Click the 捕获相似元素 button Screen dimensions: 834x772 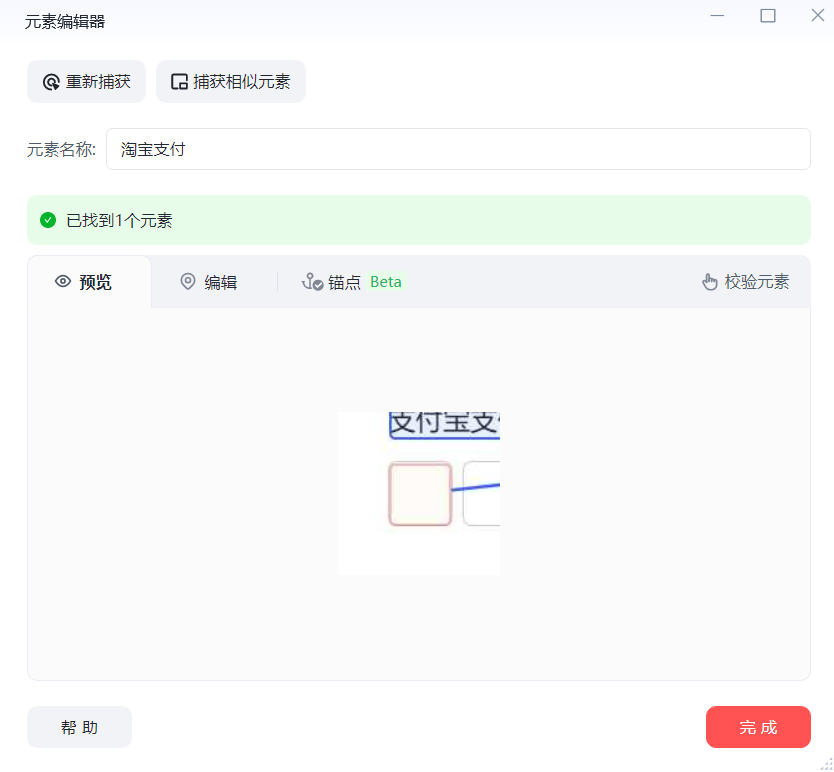pyautogui.click(x=231, y=81)
